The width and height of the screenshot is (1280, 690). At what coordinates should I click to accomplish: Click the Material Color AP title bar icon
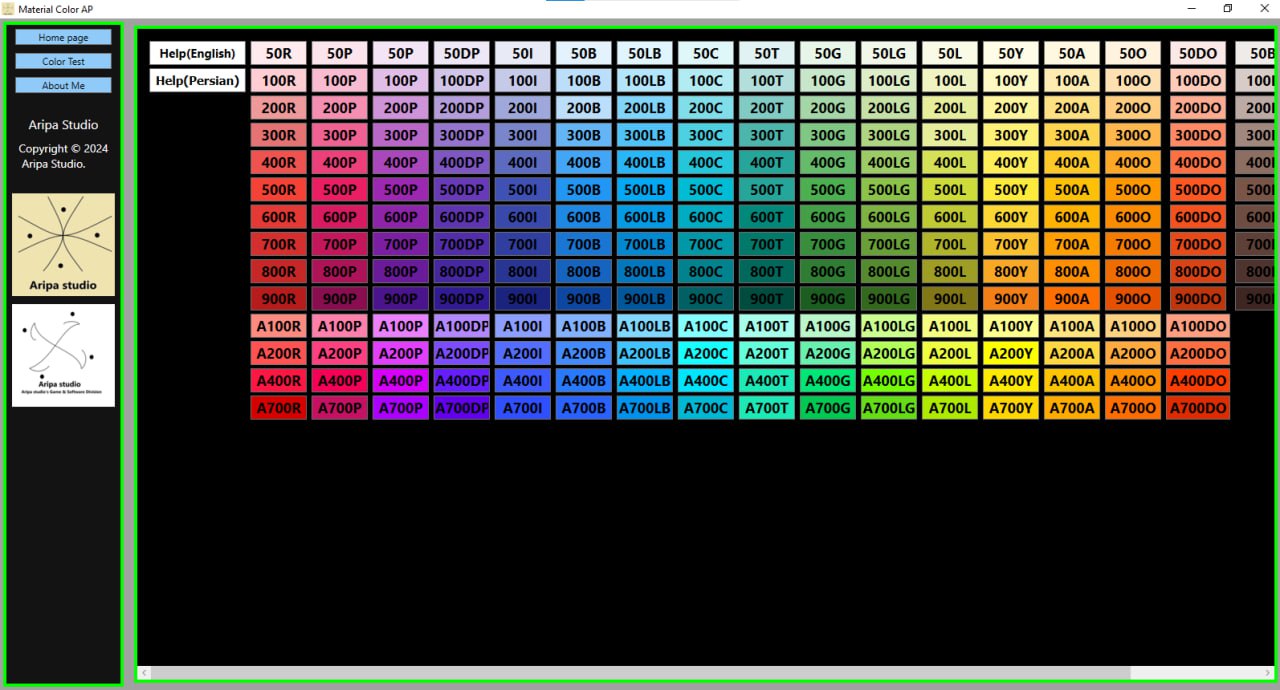[8, 8]
